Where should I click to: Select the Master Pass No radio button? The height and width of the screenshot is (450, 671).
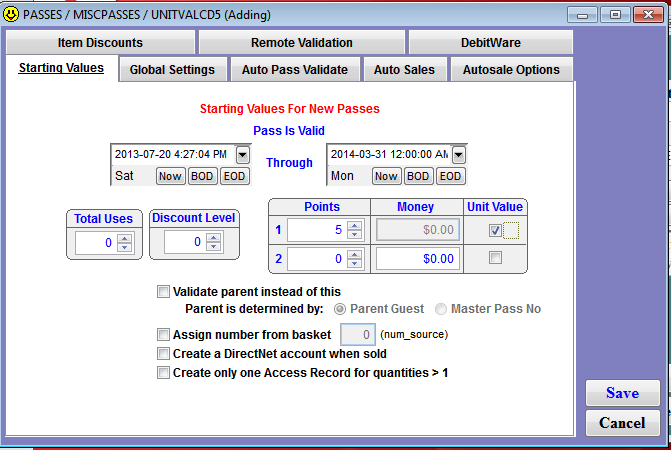[441, 309]
